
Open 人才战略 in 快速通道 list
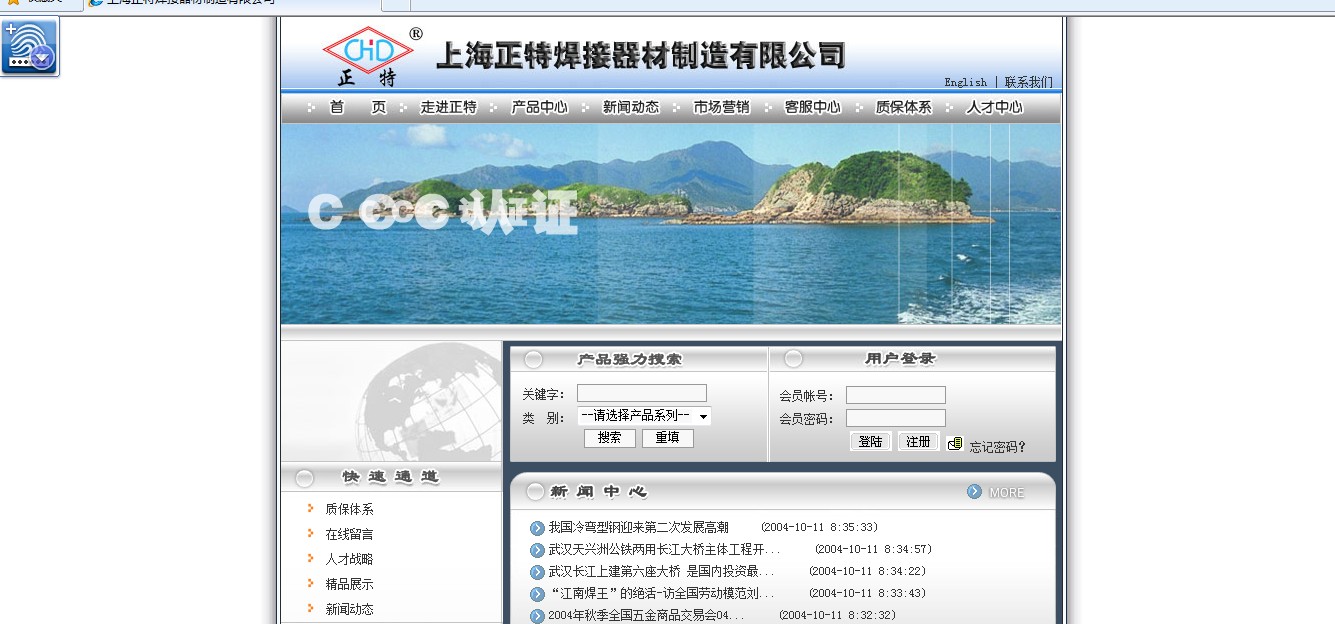[349, 559]
